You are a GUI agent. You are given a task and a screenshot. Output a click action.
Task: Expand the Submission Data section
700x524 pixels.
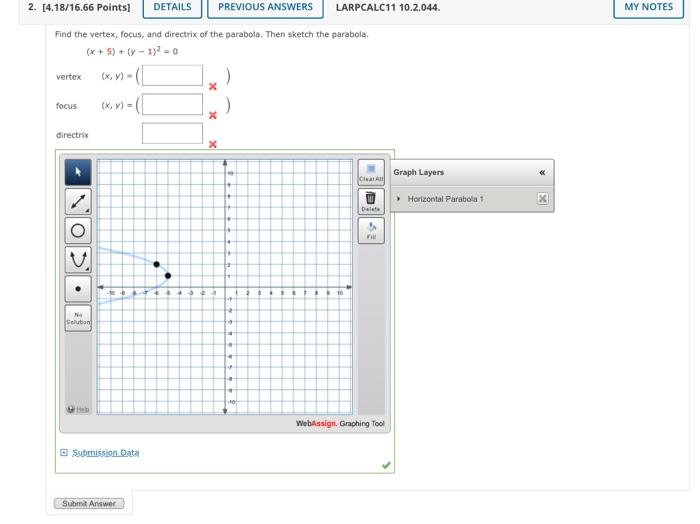tap(64, 453)
